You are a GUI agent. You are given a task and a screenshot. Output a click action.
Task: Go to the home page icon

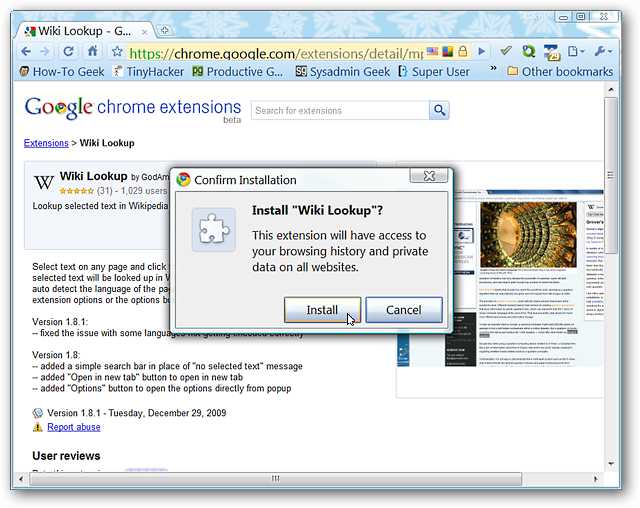click(x=93, y=51)
